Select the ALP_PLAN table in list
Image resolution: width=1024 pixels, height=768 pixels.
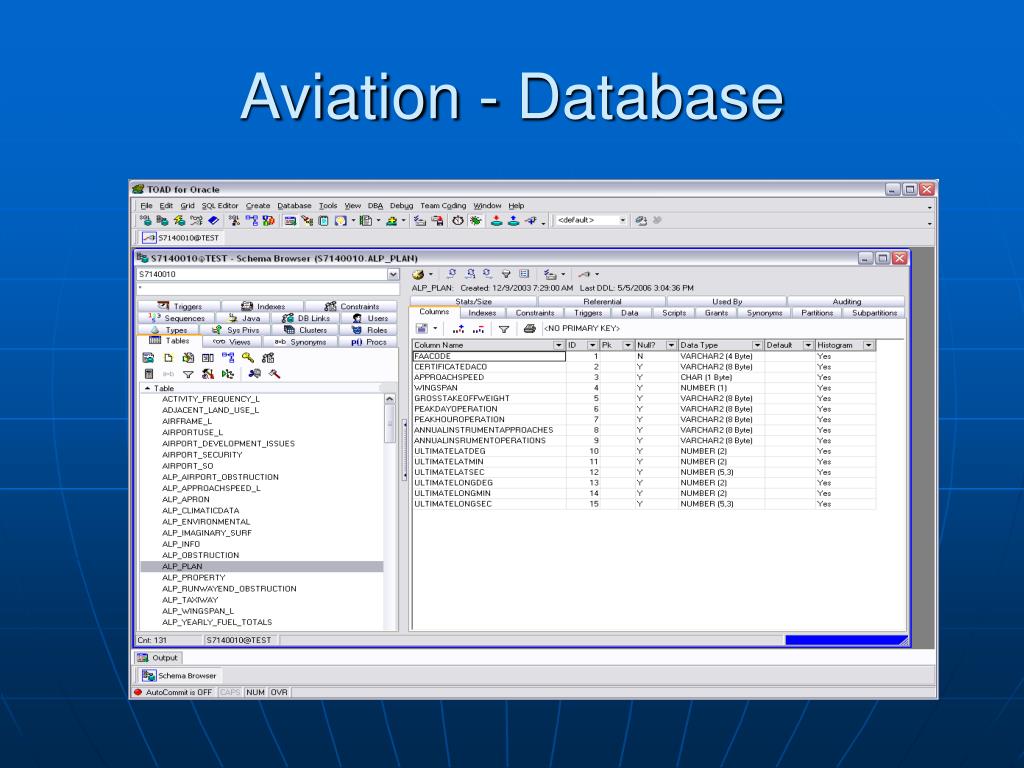point(261,566)
